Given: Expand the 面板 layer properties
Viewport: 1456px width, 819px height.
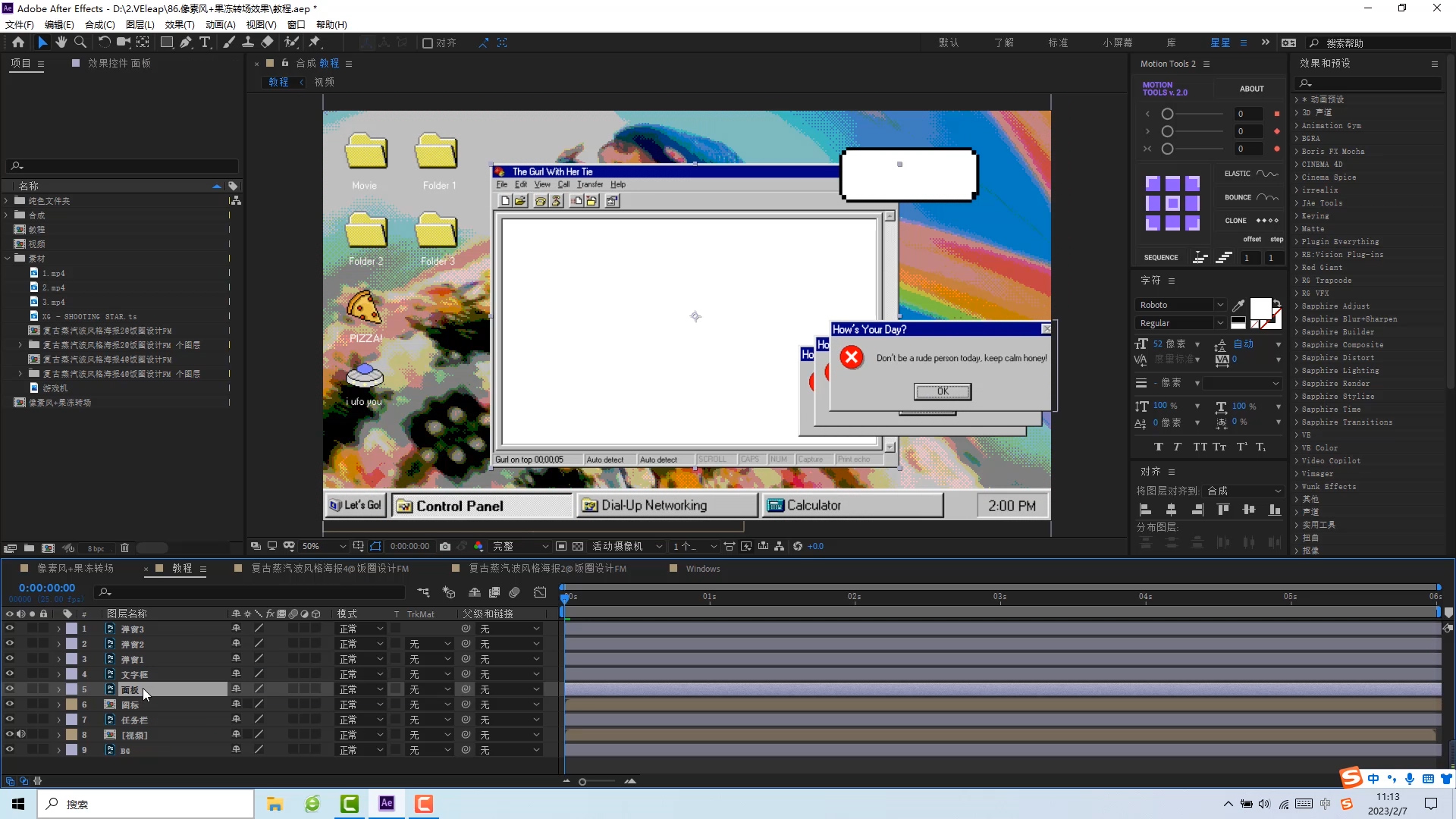Looking at the screenshot, I should point(58,689).
